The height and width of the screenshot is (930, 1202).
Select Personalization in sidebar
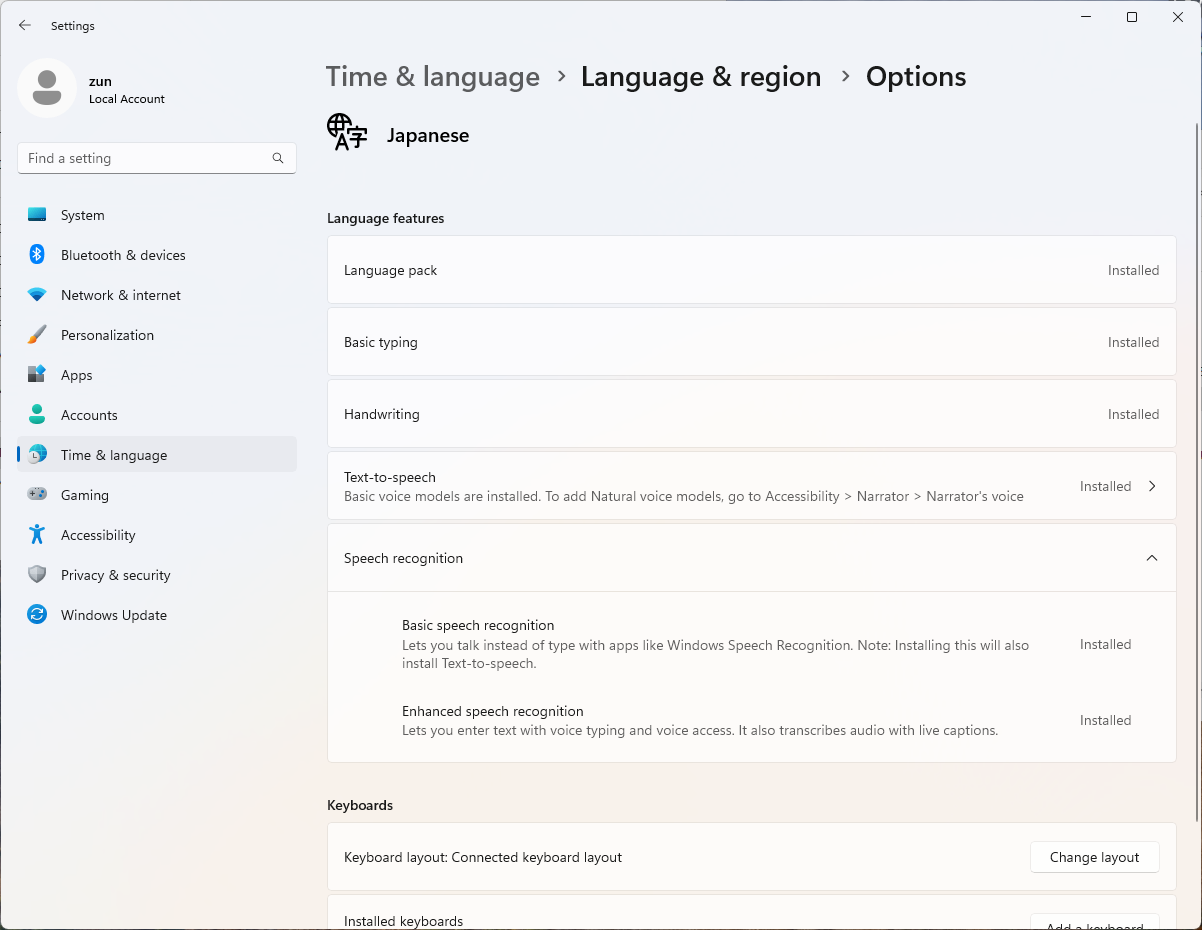point(157,335)
